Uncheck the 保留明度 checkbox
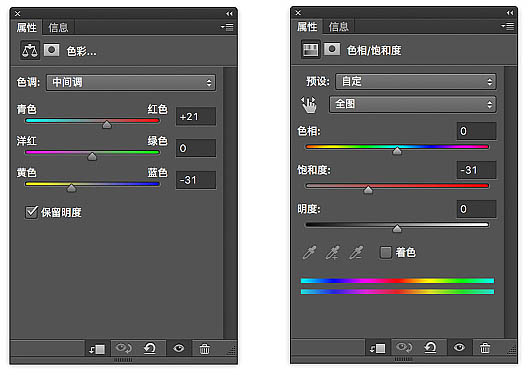 pyautogui.click(x=31, y=212)
